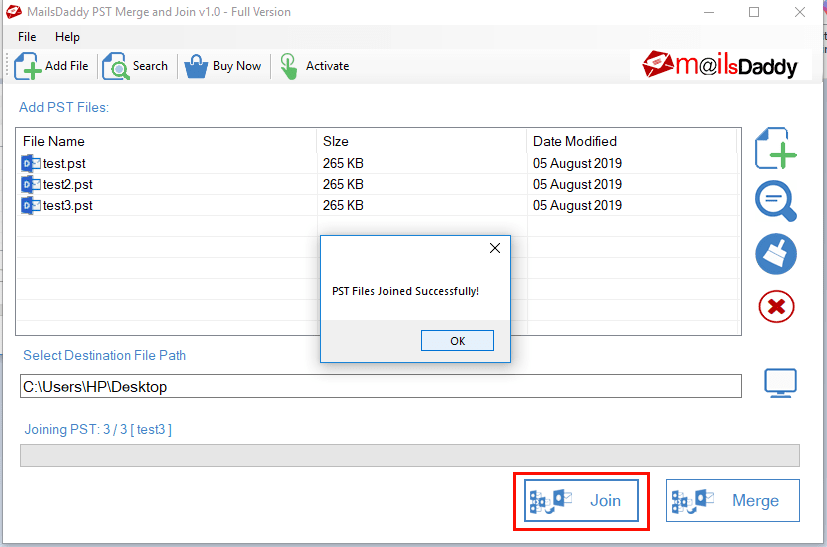Maximize the MailsDaddy window

click(754, 12)
